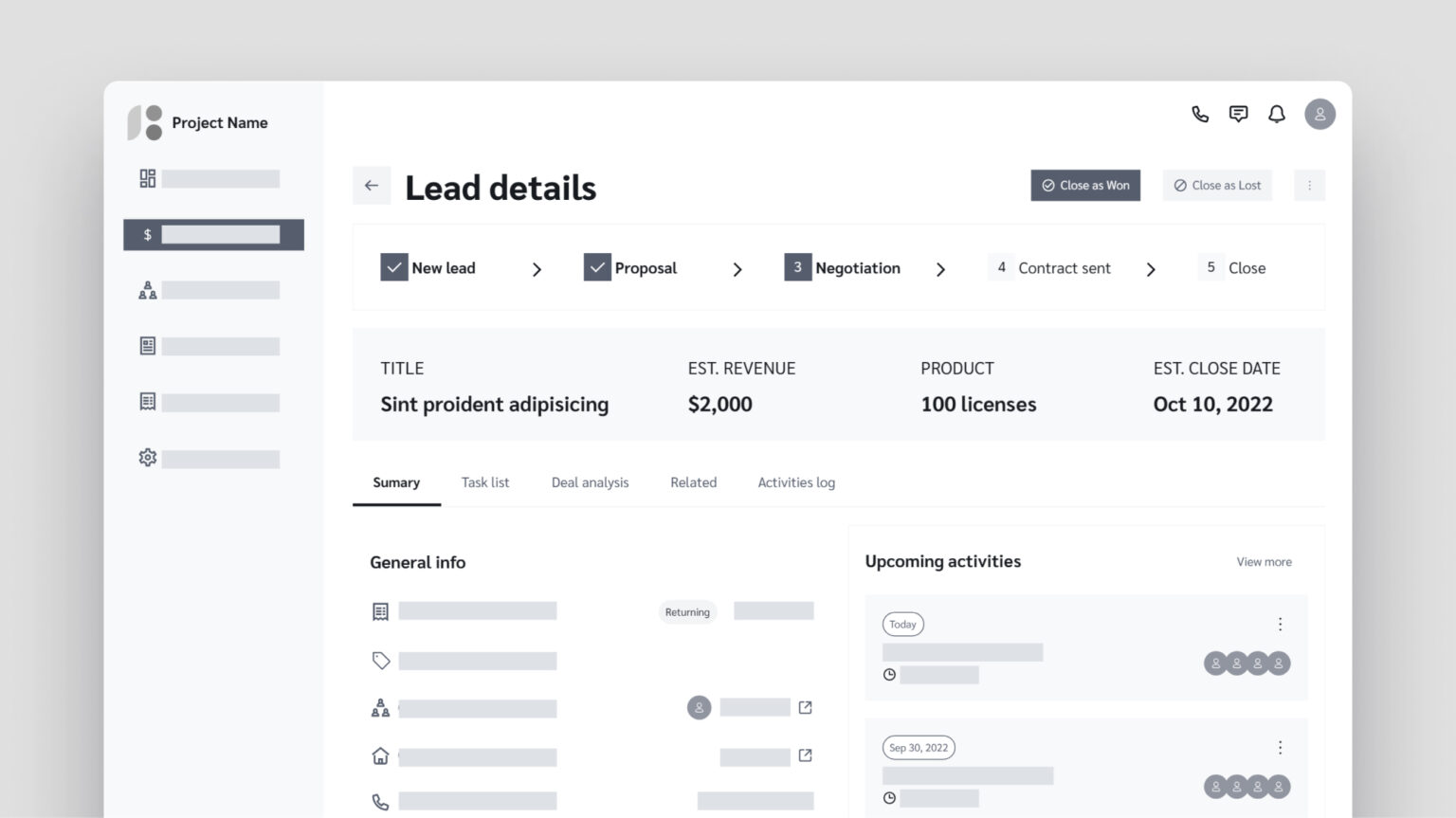This screenshot has height=818, width=1456.
Task: Open the notifications bell
Action: point(1277,115)
